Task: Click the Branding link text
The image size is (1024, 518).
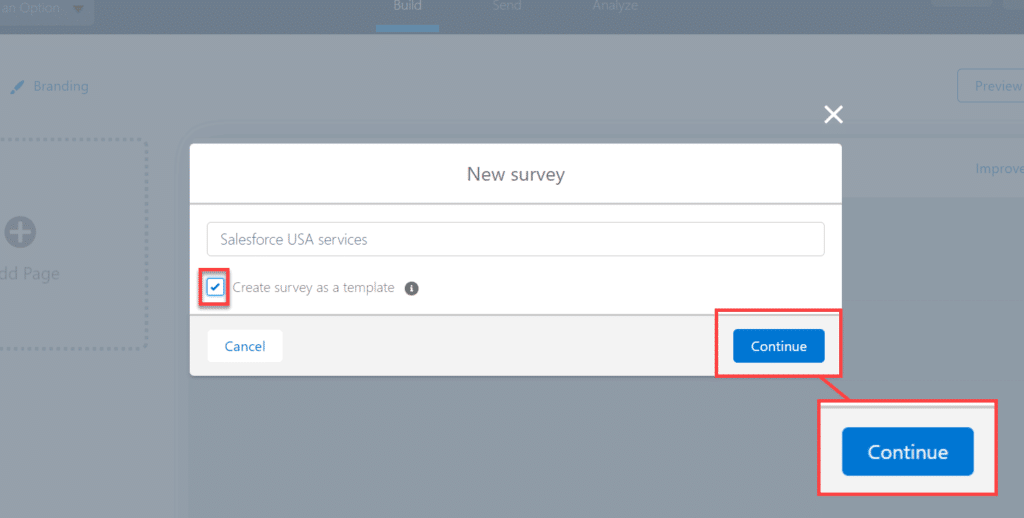Action: click(x=61, y=87)
